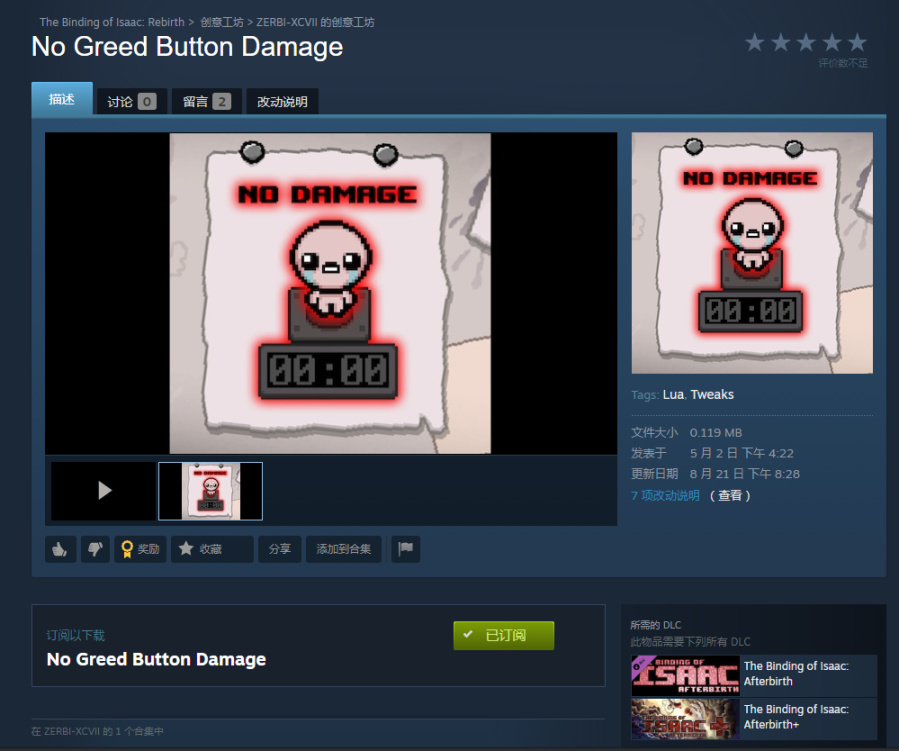Open The Binding of Isaac: Rebirth breadcrumb

click(x=112, y=22)
